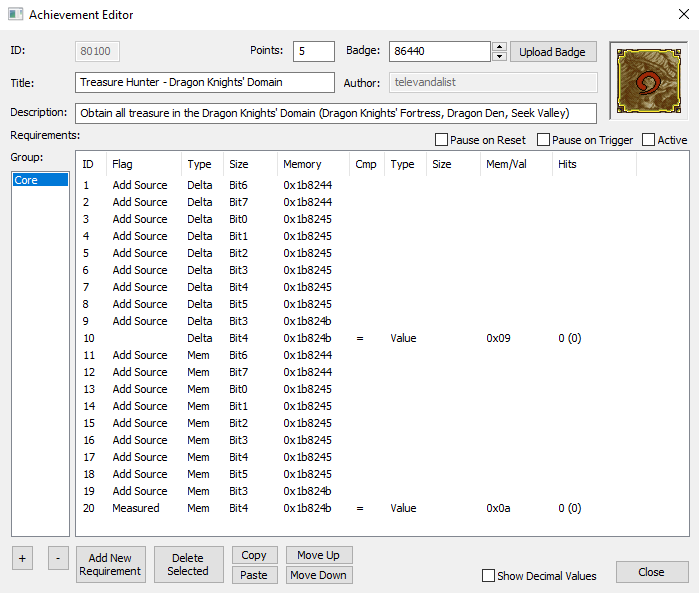
Task: Select row 19 Add Source flag
Action: [x=140, y=491]
